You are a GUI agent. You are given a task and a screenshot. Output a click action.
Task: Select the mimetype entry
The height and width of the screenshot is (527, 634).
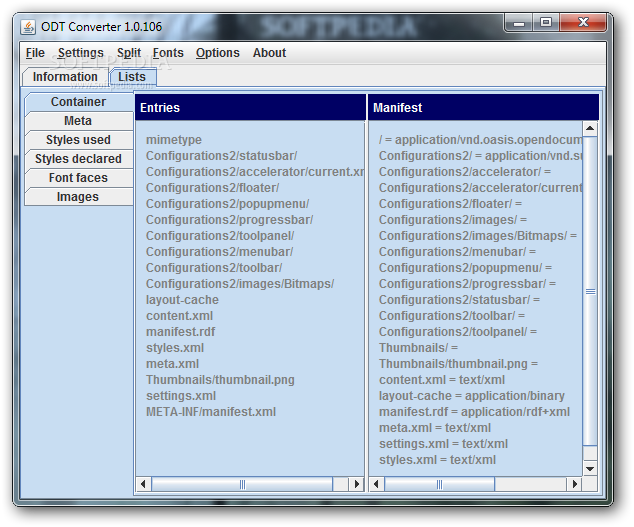tap(174, 140)
